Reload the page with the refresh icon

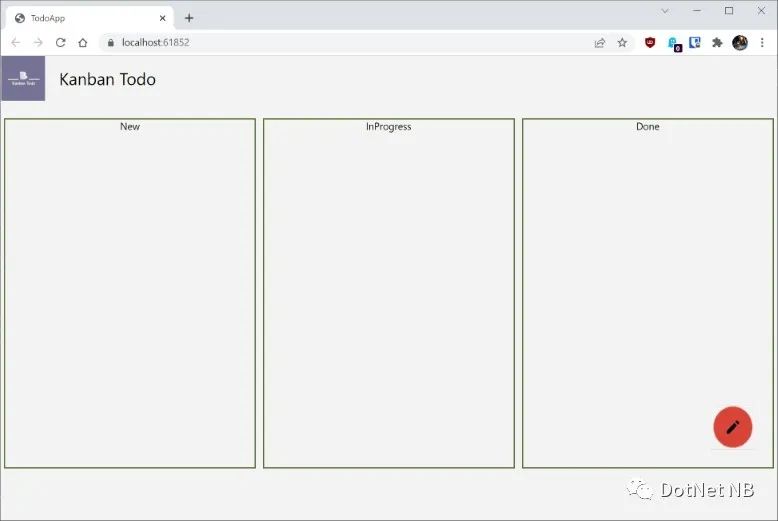point(61,43)
